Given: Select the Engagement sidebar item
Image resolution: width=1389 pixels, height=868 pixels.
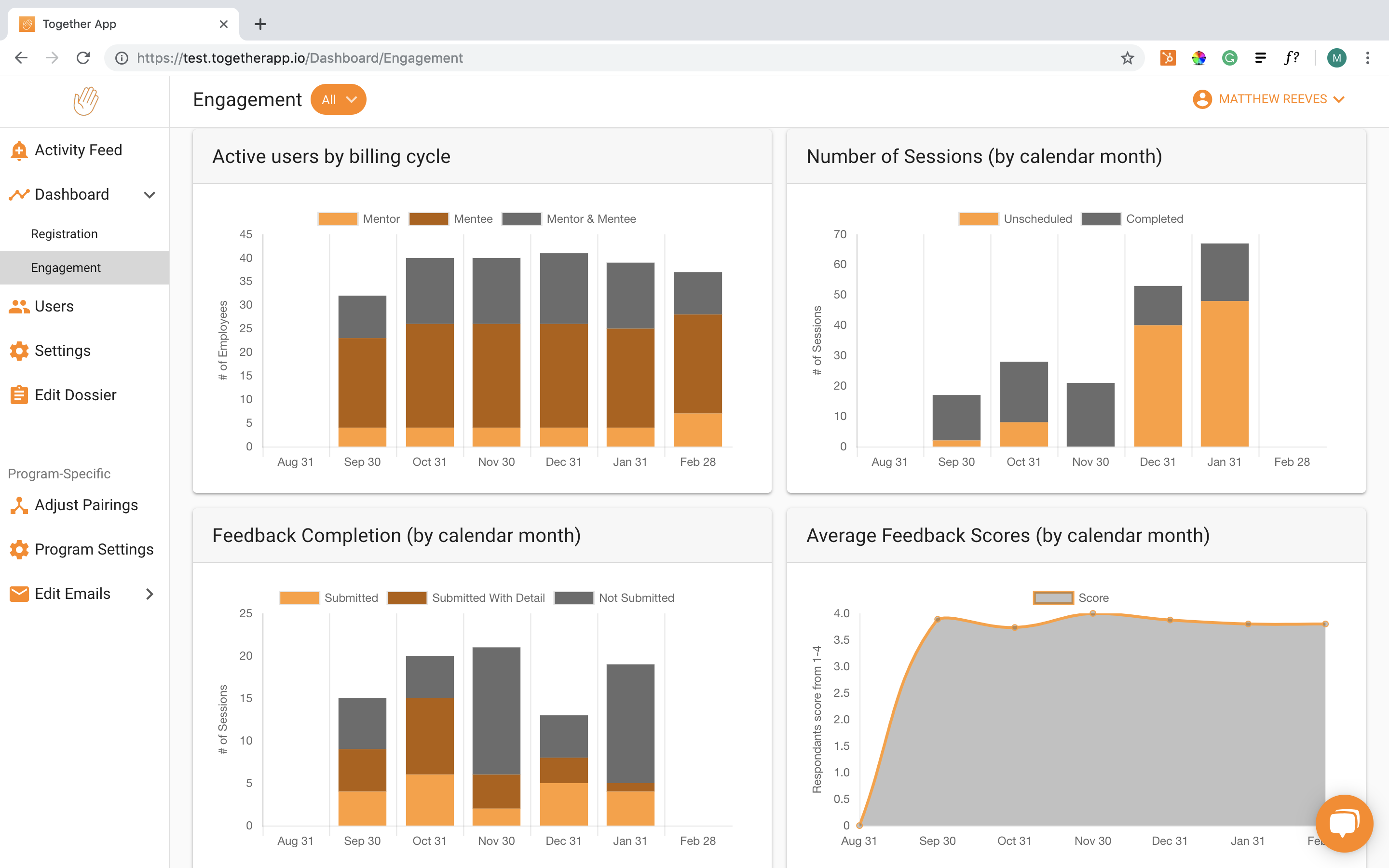Looking at the screenshot, I should (66, 268).
